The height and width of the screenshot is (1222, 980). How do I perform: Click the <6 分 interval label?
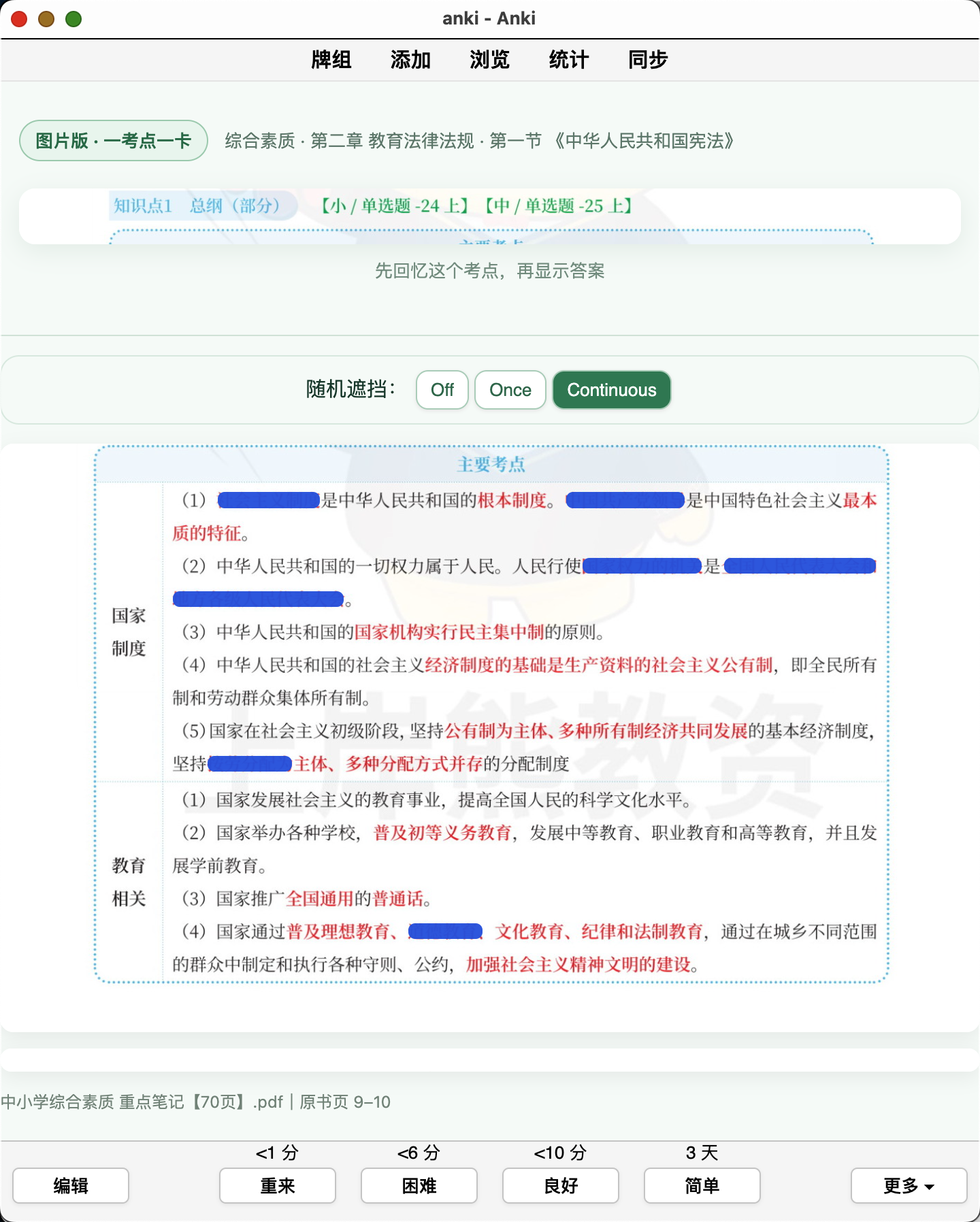tap(419, 1153)
